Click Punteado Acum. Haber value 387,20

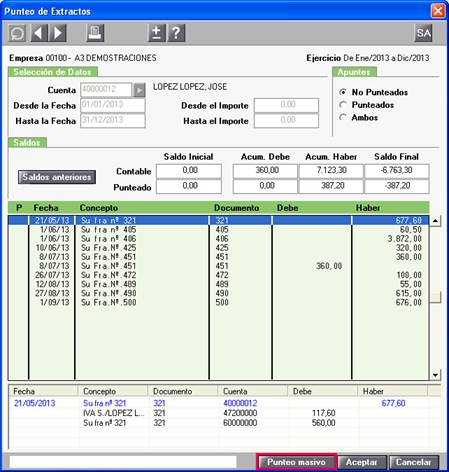point(331,186)
